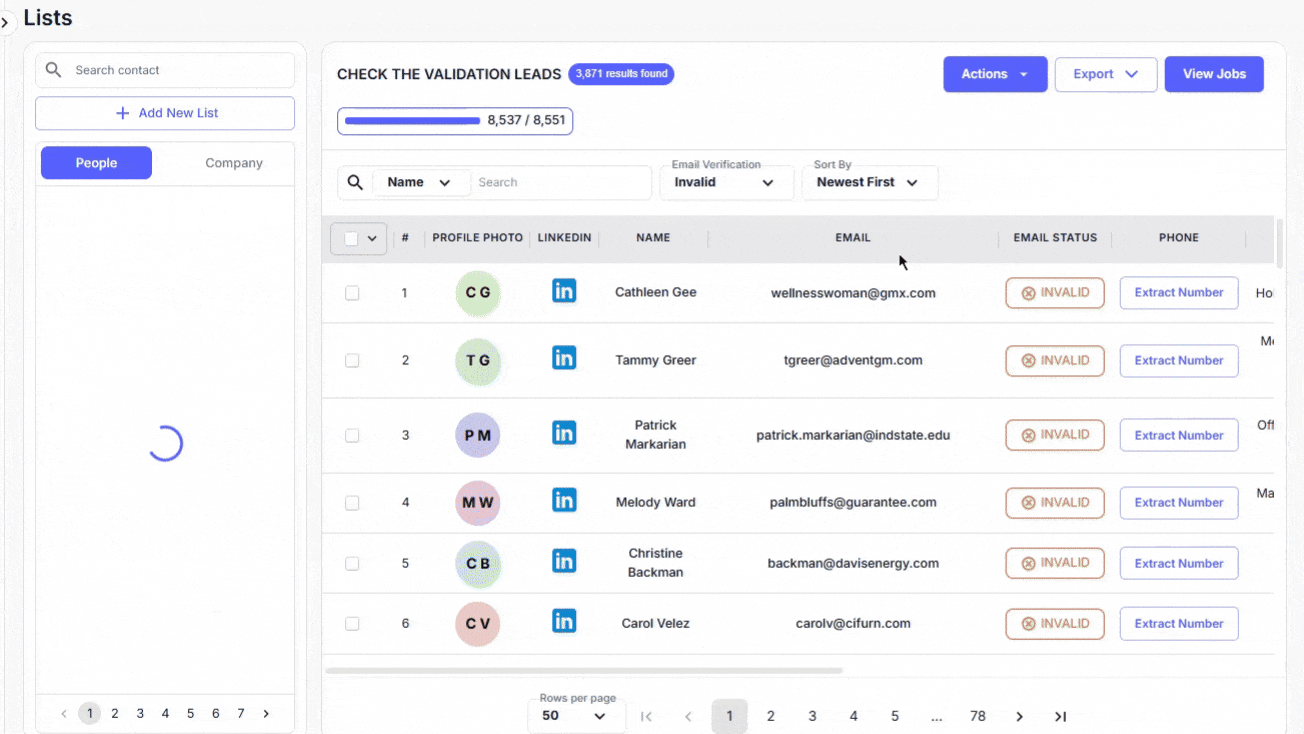Click the CV avatar for Carol Velez
Image resolution: width=1304 pixels, height=734 pixels.
point(478,624)
